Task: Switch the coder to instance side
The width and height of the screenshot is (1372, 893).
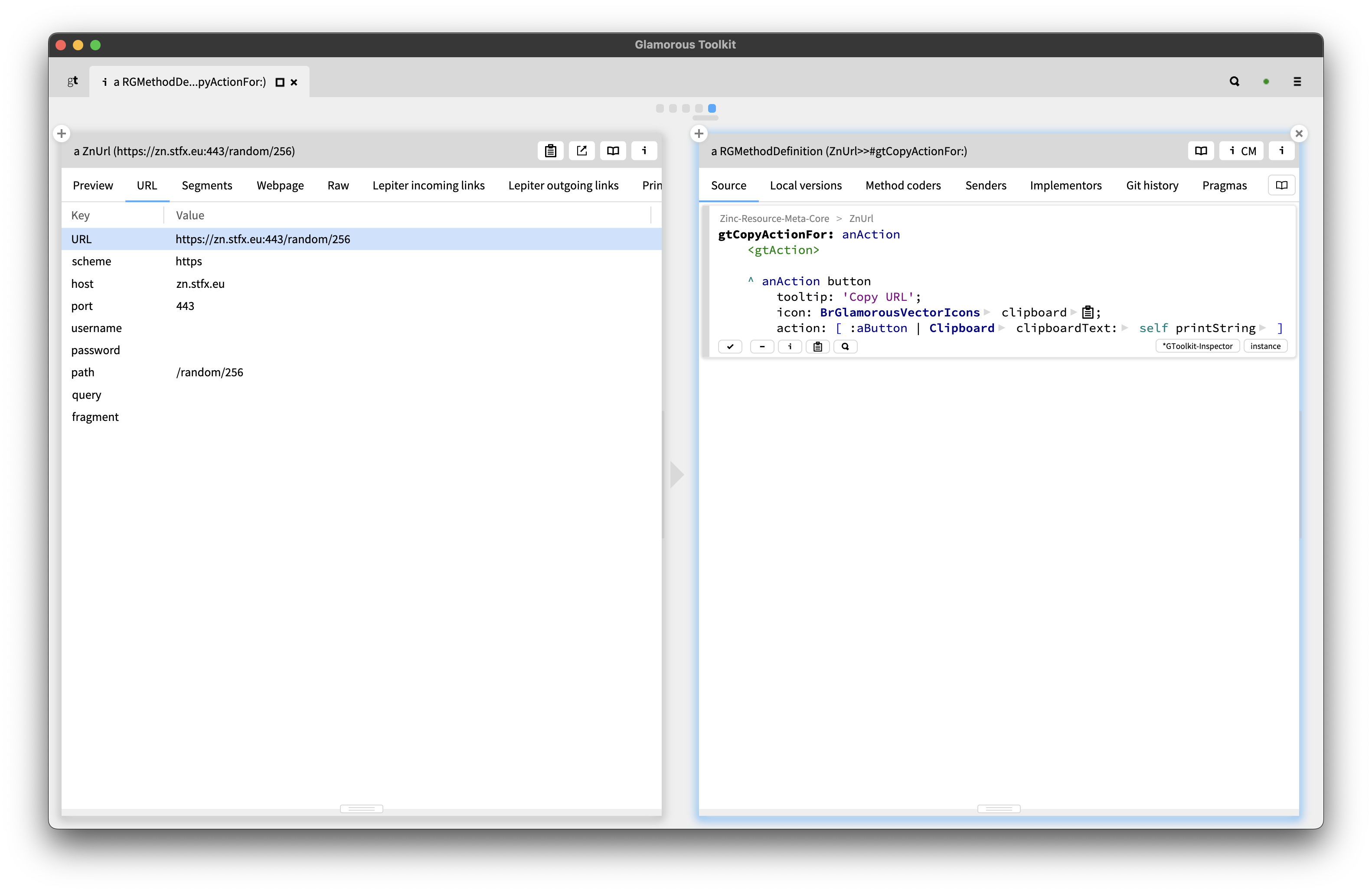Action: pos(1265,345)
